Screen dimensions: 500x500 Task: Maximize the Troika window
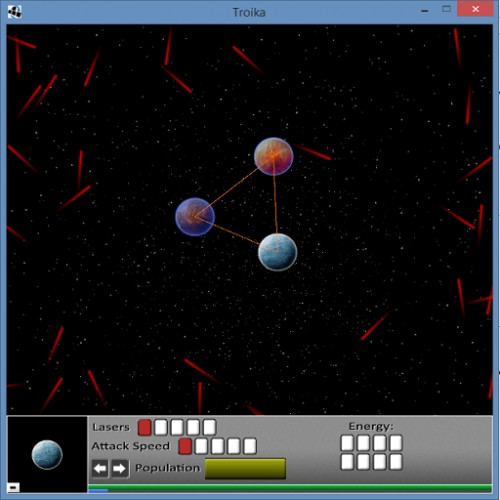pos(446,9)
